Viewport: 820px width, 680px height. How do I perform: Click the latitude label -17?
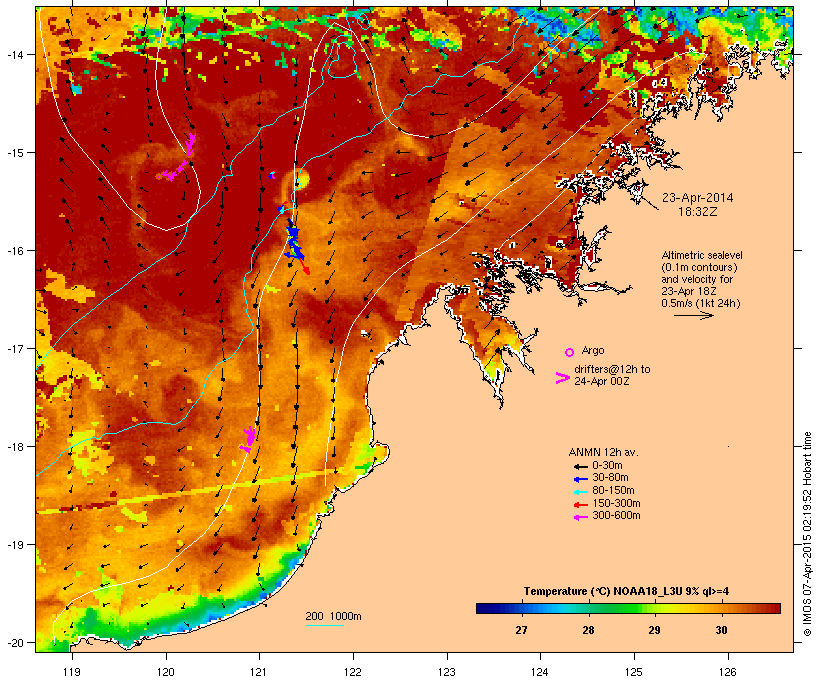point(14,348)
